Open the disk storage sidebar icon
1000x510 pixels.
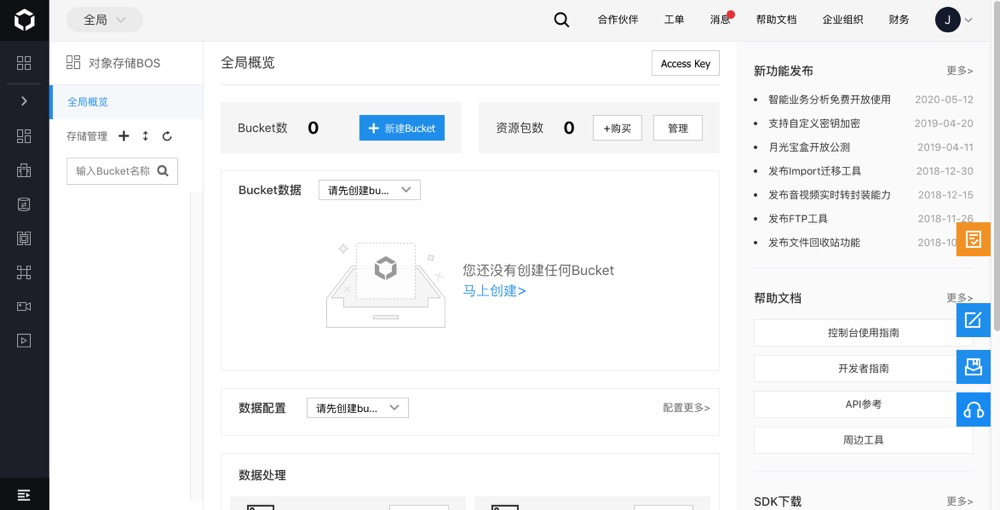[24, 204]
